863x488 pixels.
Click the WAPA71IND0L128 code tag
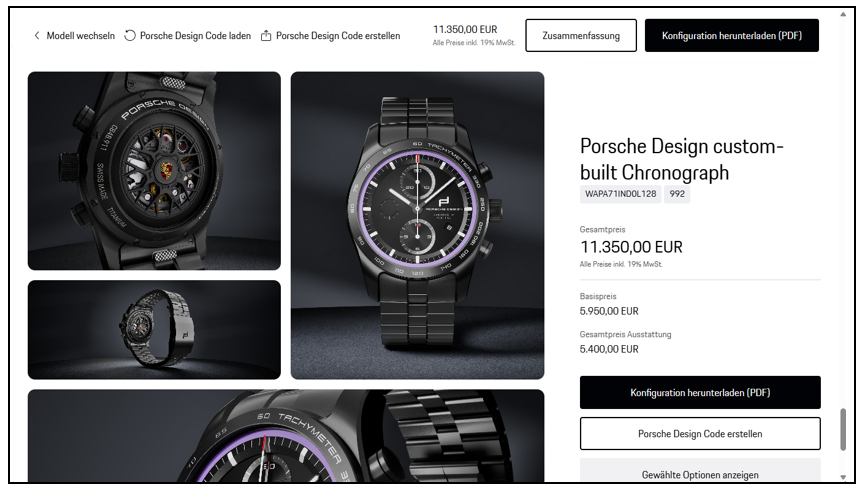click(620, 194)
